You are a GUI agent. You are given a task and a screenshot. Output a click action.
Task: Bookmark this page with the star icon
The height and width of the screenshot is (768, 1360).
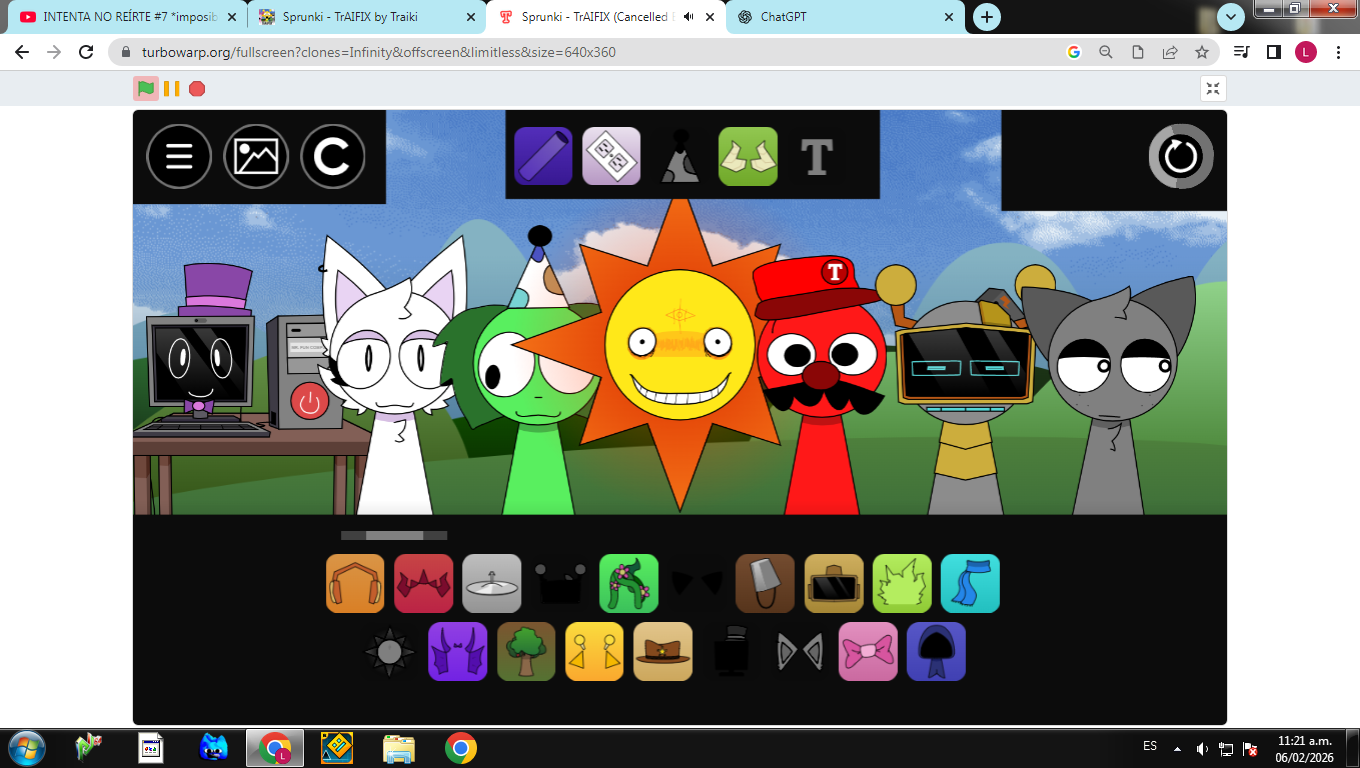tap(1202, 52)
